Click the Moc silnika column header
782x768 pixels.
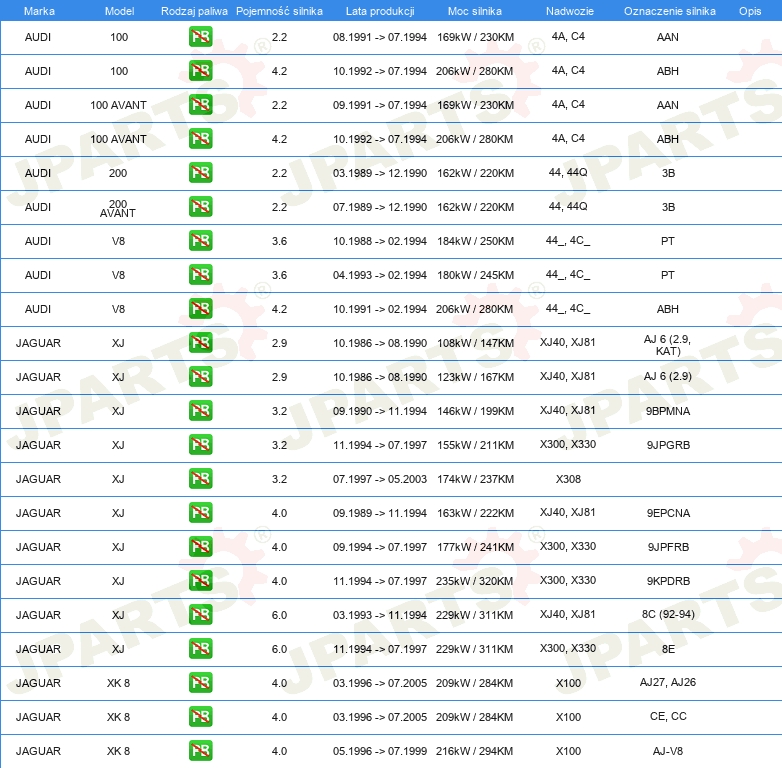(475, 11)
